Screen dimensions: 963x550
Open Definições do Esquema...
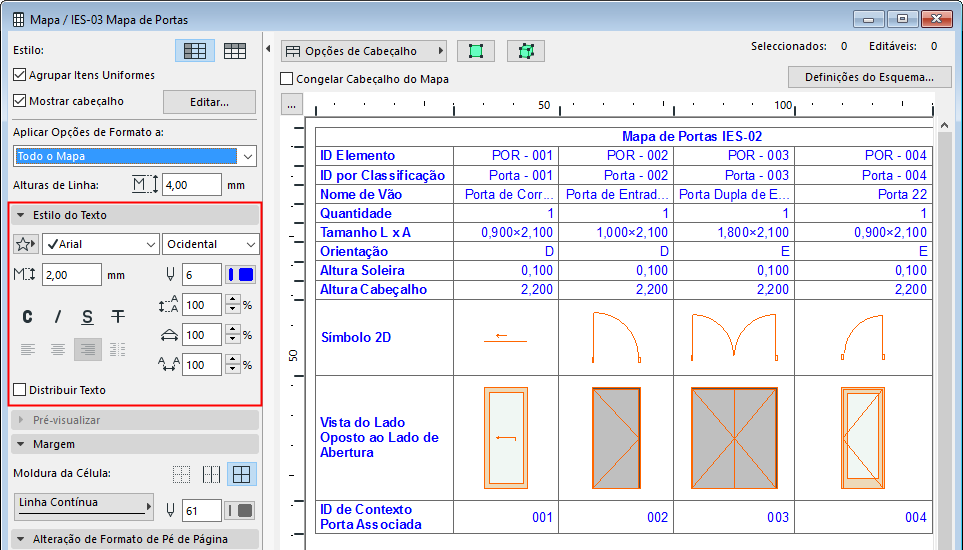click(x=869, y=77)
